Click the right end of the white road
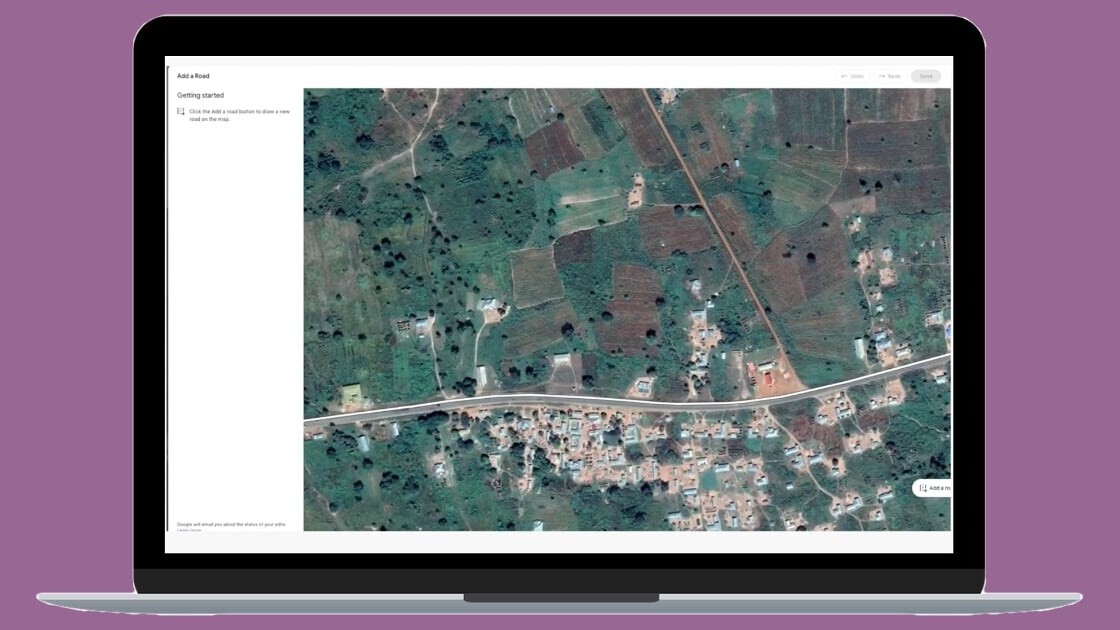 tap(945, 355)
